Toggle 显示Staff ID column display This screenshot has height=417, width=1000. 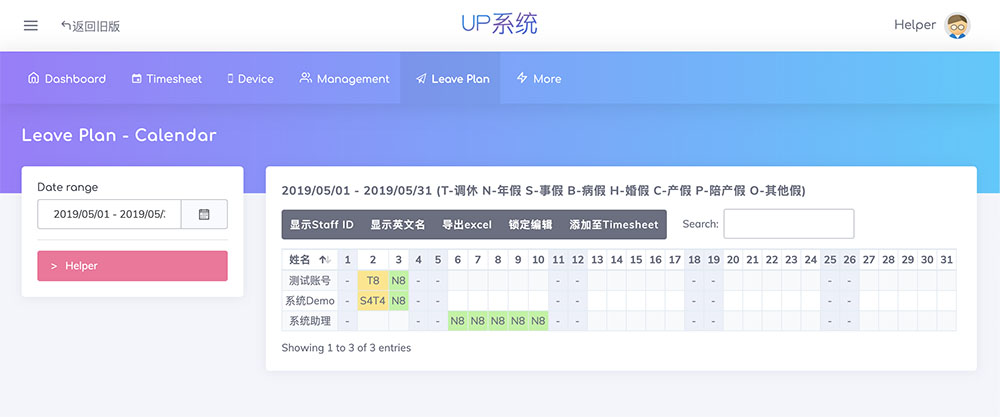(x=322, y=225)
